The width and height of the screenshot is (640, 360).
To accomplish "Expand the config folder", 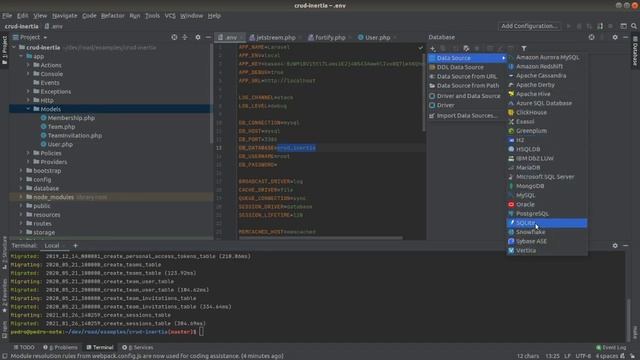I will tap(21, 179).
